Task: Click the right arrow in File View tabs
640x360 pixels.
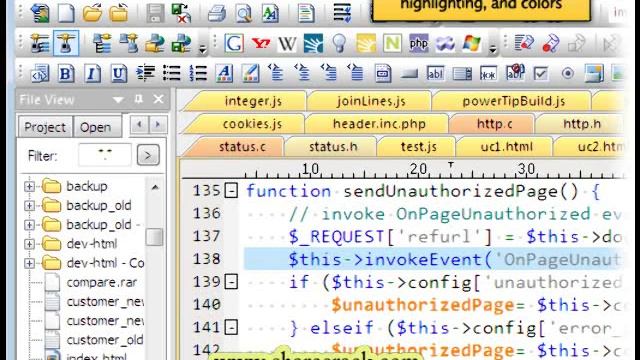Action: point(158,124)
